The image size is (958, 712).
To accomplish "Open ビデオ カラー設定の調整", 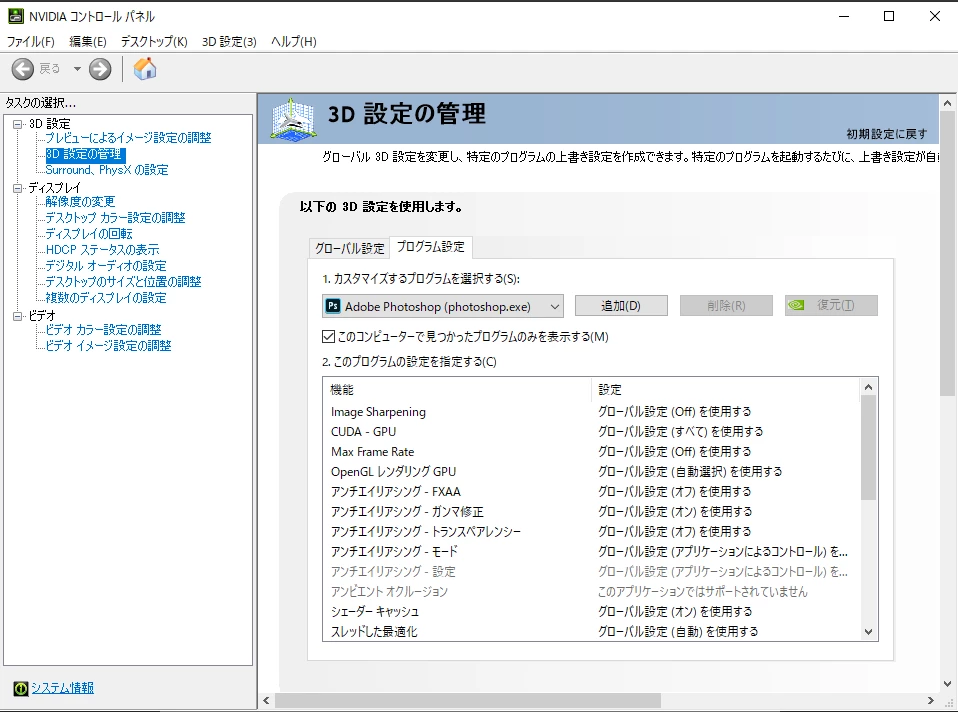I will click(x=103, y=330).
